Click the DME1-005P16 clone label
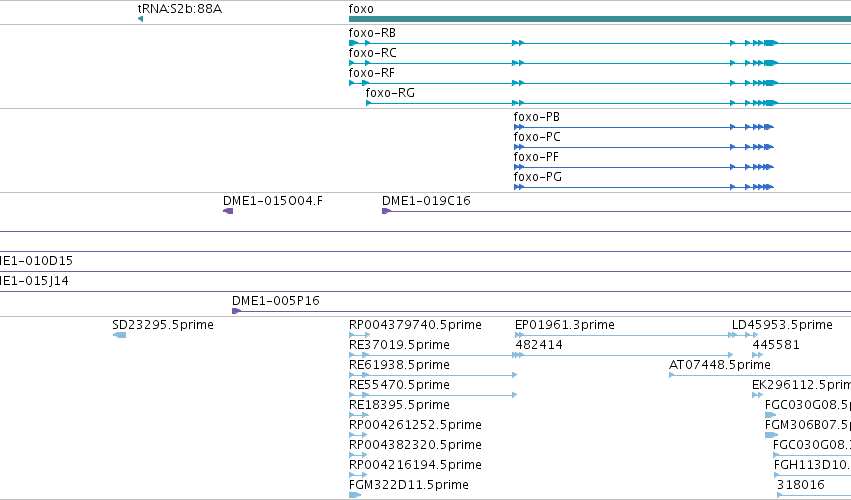The image size is (851, 500). 276,301
